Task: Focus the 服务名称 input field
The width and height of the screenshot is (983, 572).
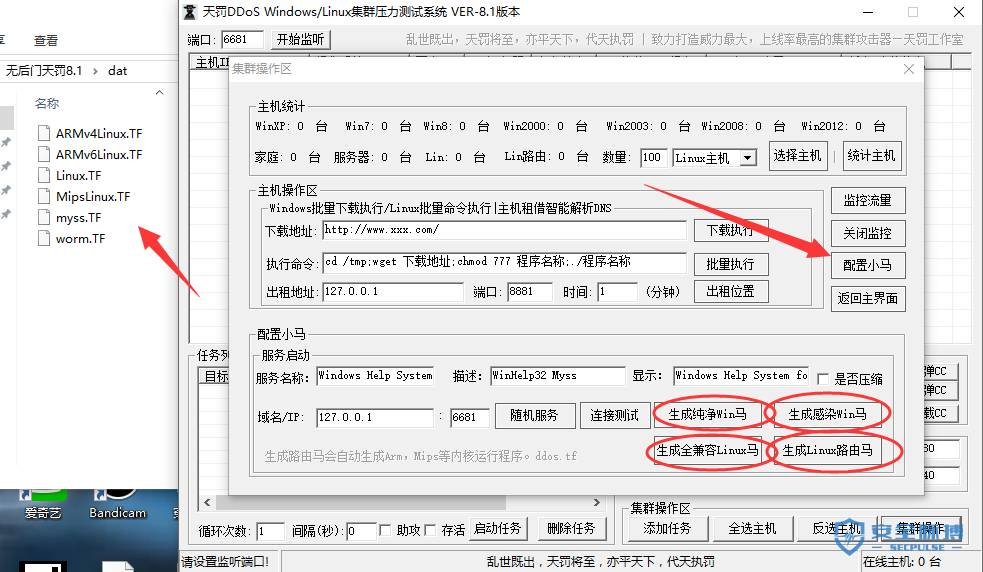Action: coord(375,376)
